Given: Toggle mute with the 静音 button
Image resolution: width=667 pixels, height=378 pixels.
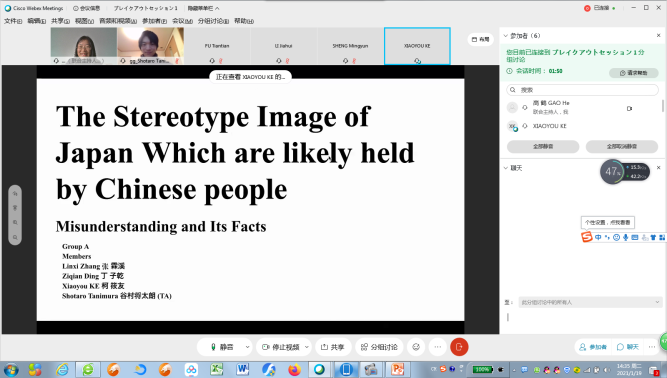Looking at the screenshot, I should coord(222,347).
